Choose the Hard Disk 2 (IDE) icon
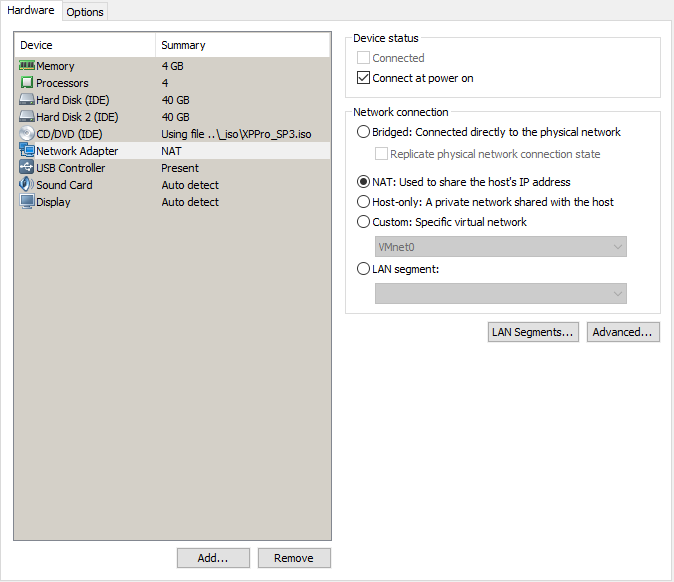 tap(27, 116)
